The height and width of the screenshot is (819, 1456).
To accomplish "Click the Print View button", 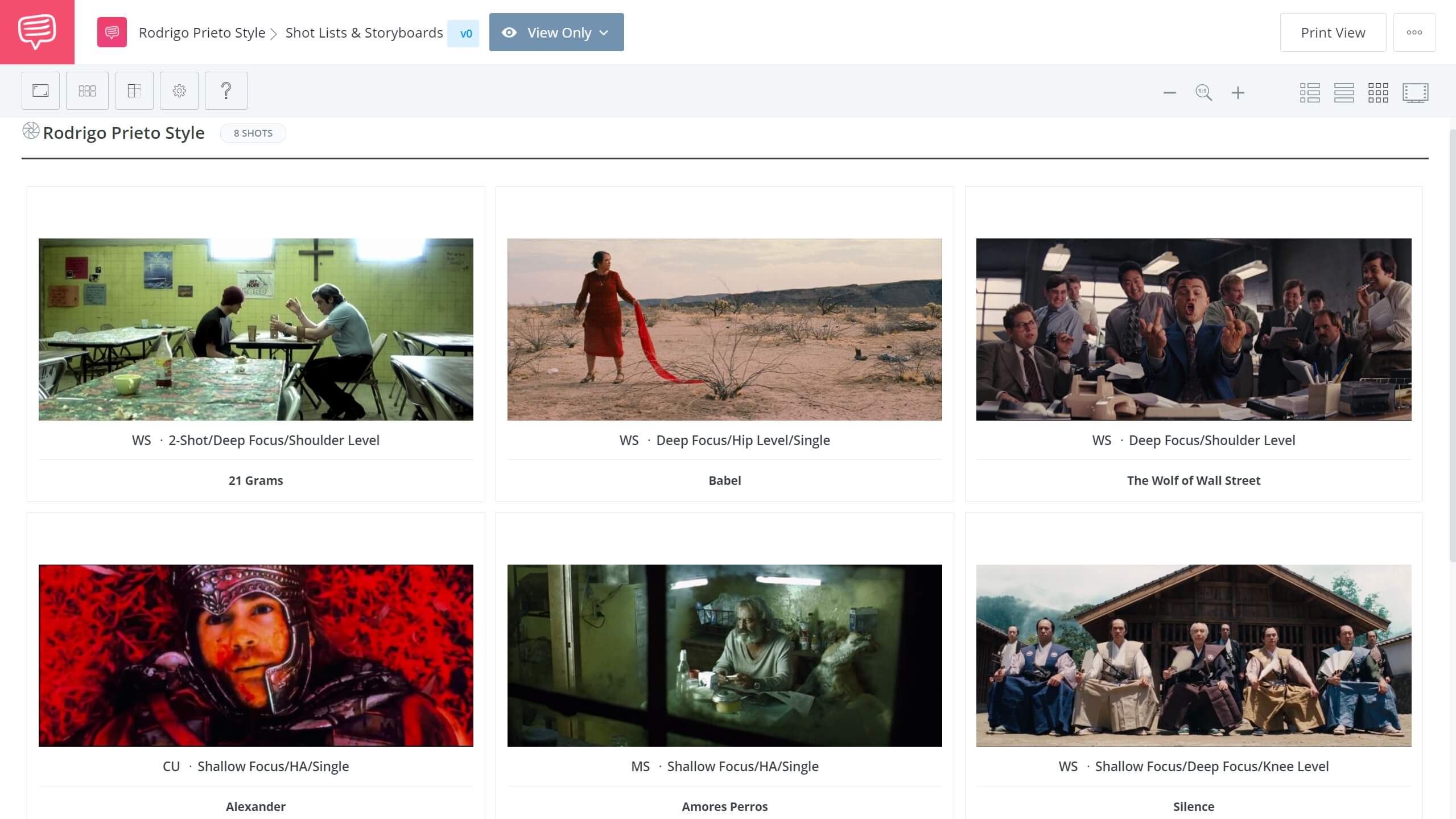I will [x=1333, y=32].
